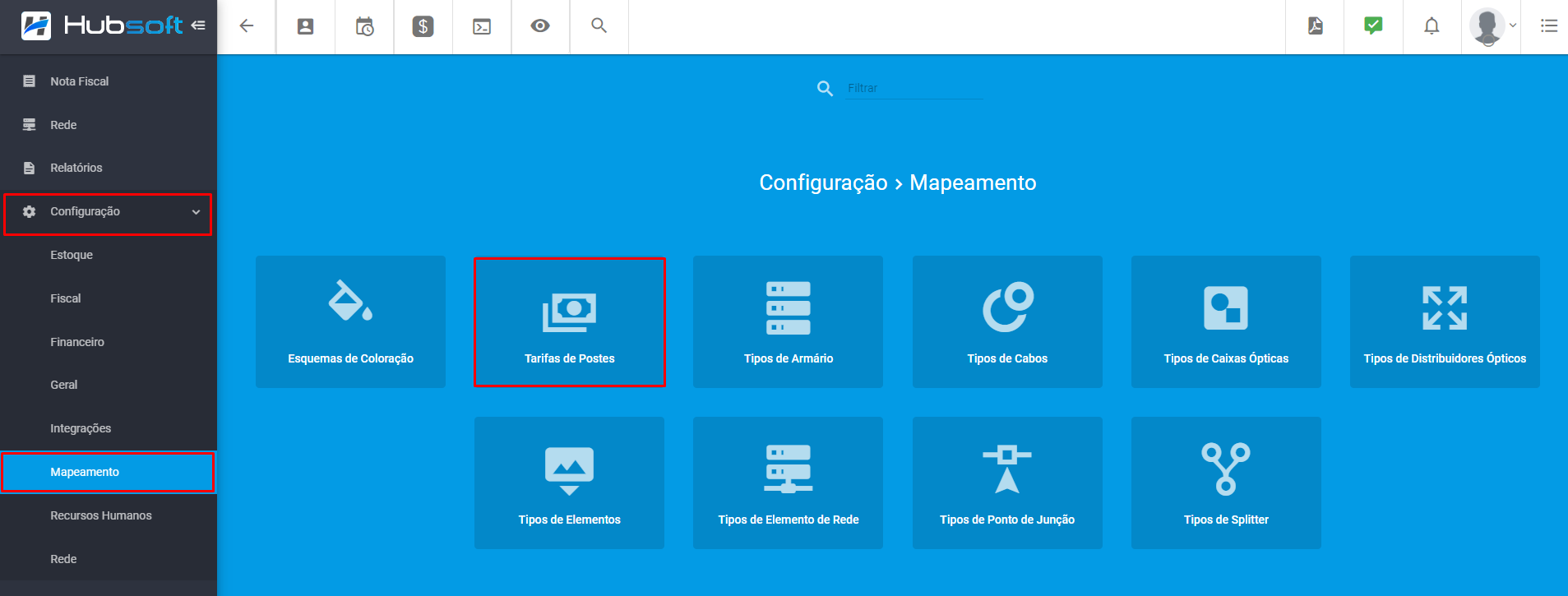The height and width of the screenshot is (596, 1568).
Task: Open Tipos de Caixas Ópticas card
Action: coord(1226,321)
